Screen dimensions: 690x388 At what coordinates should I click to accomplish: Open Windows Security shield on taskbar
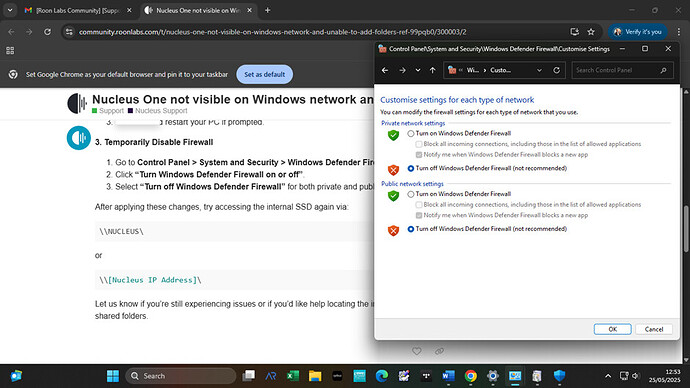pyautogui.click(x=559, y=376)
